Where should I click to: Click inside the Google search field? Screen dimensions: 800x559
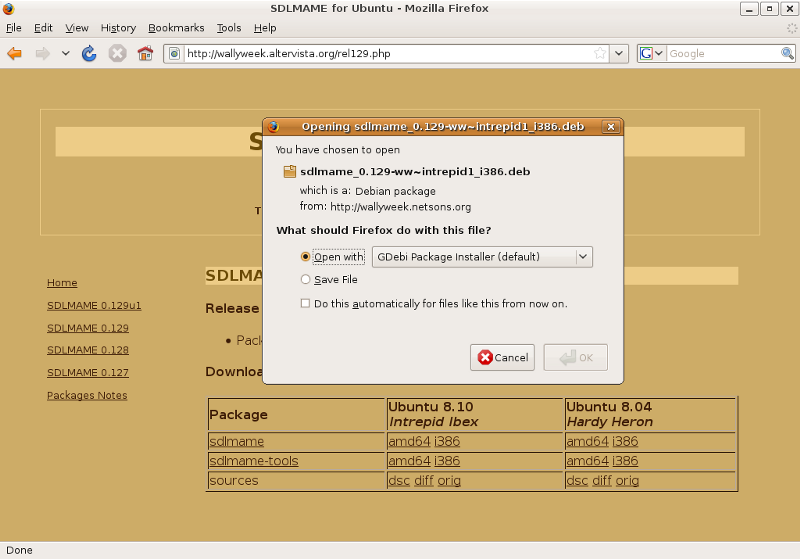(722, 53)
